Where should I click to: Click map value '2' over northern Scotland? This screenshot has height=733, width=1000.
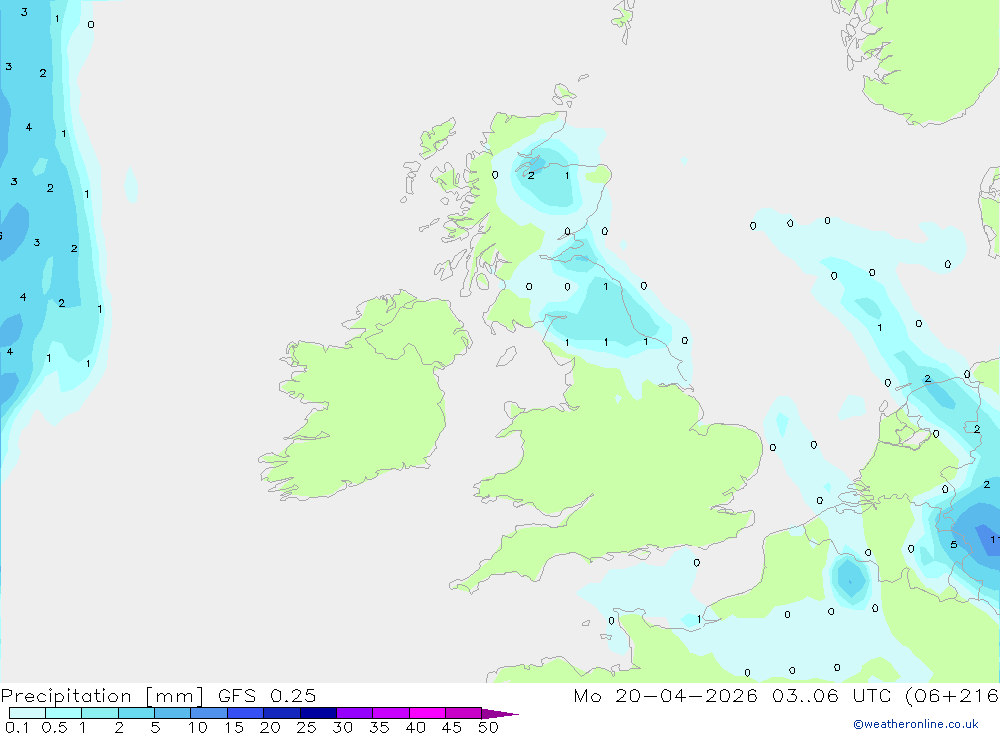coord(531,175)
